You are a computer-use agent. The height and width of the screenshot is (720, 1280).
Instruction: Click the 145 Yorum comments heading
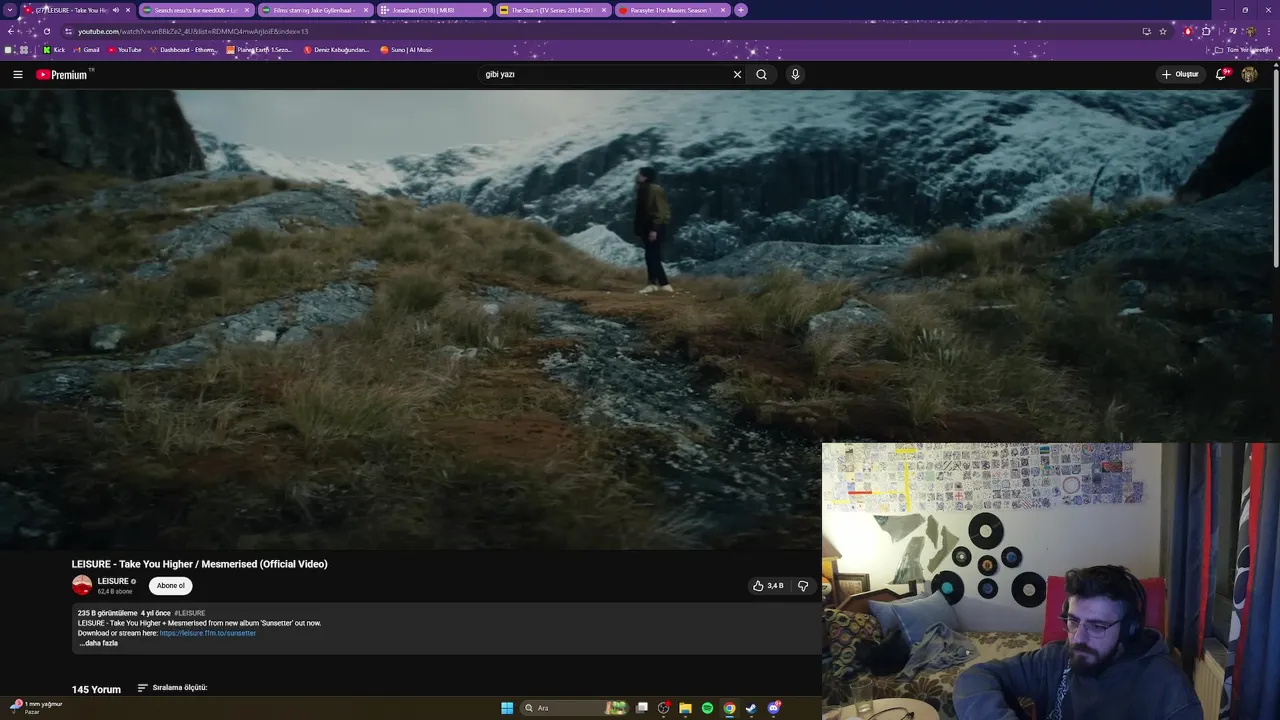point(96,689)
